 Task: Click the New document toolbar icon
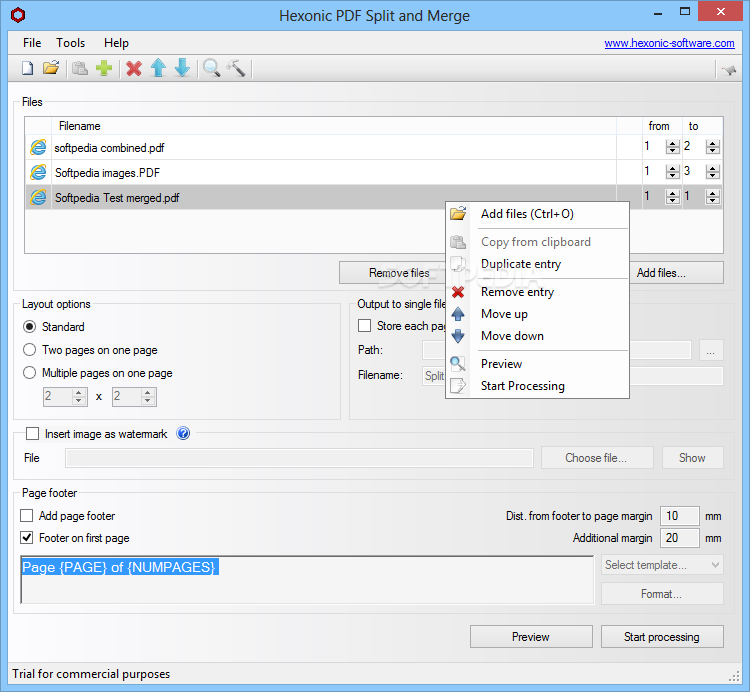coord(28,68)
